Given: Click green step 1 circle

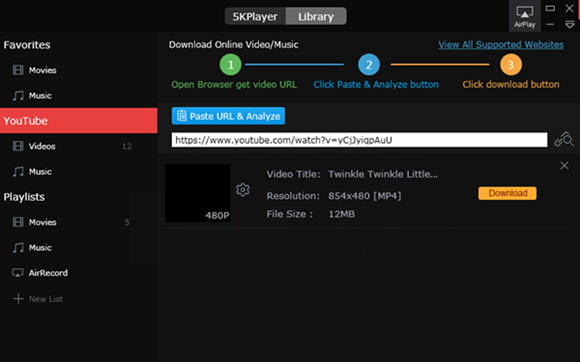Looking at the screenshot, I should [x=230, y=64].
